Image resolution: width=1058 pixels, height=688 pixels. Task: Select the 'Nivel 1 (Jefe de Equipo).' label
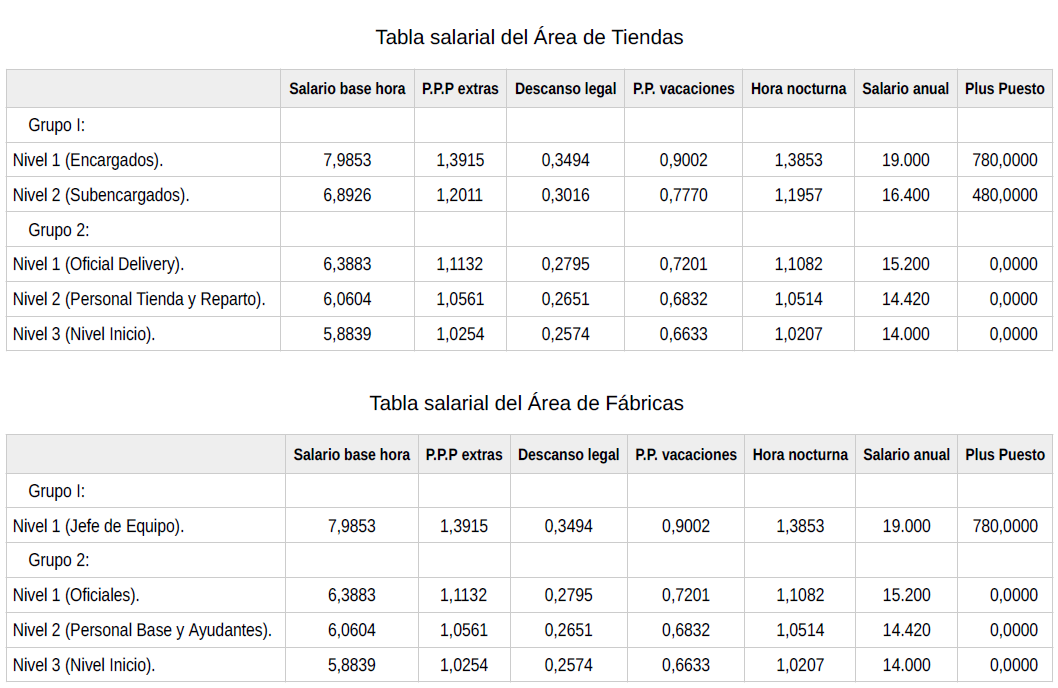tap(98, 526)
